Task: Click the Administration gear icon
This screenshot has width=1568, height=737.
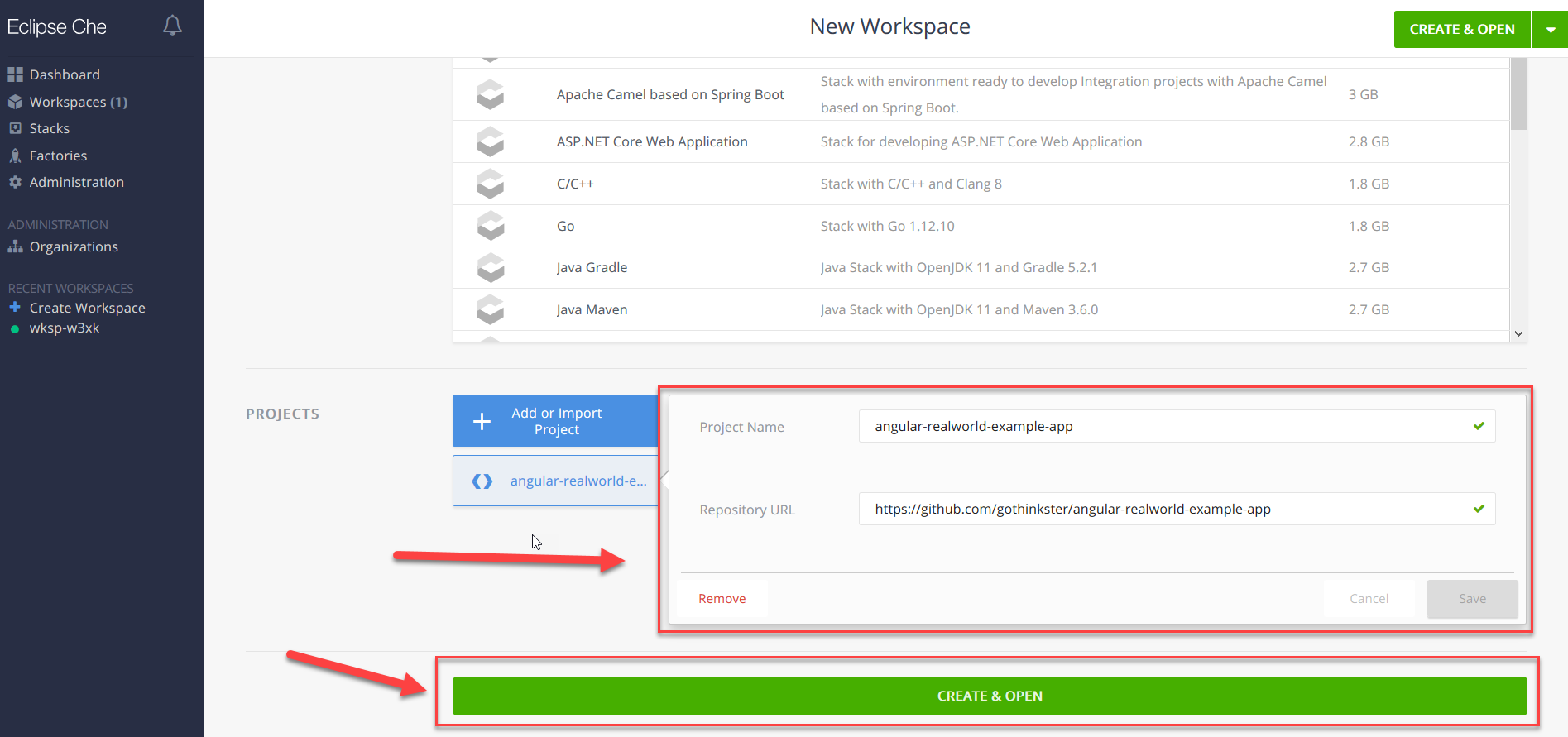Action: [15, 182]
